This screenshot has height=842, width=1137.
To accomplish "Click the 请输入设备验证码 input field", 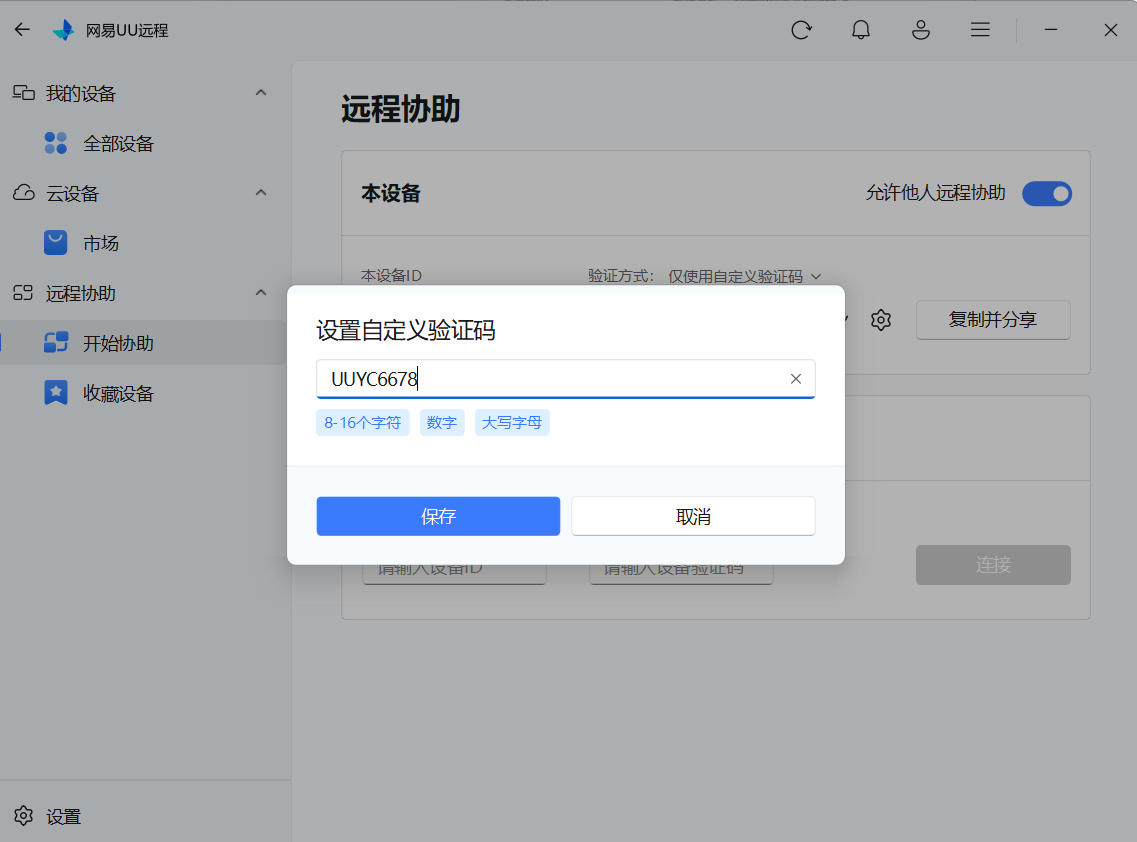I will 681,573.
